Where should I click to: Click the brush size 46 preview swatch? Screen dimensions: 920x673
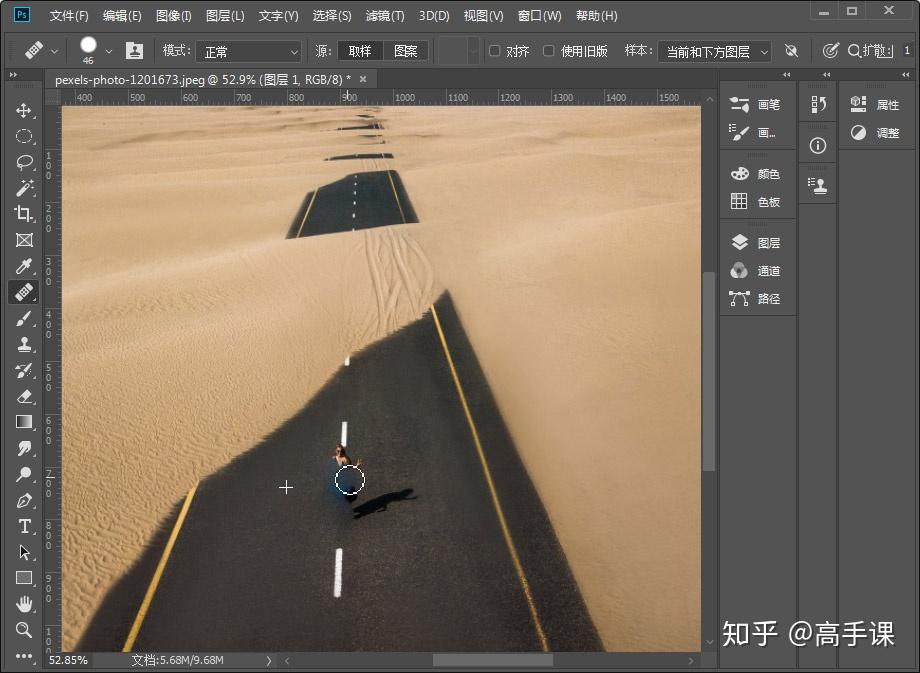coord(88,50)
